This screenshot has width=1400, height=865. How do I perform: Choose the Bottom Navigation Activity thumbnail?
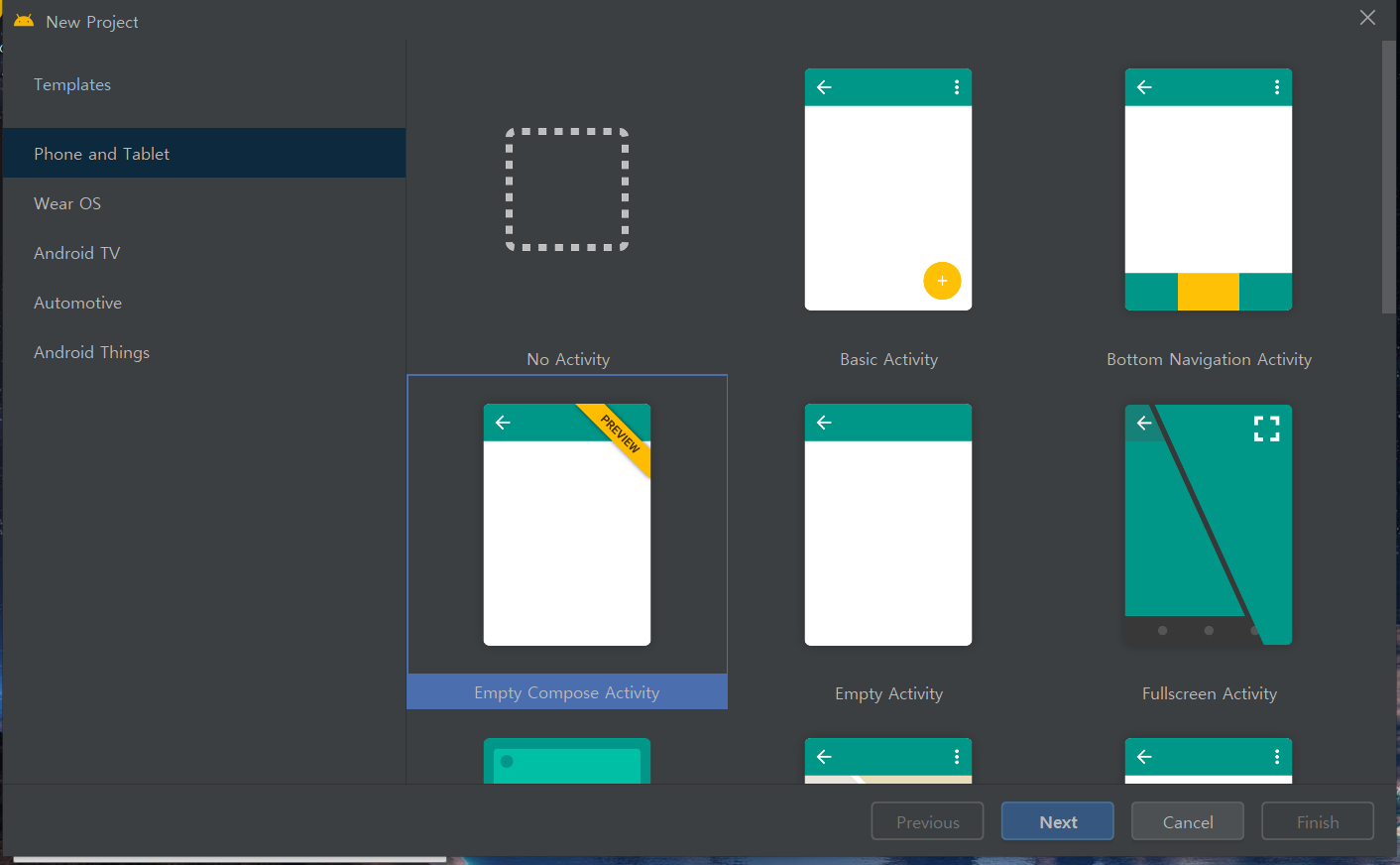click(x=1209, y=189)
